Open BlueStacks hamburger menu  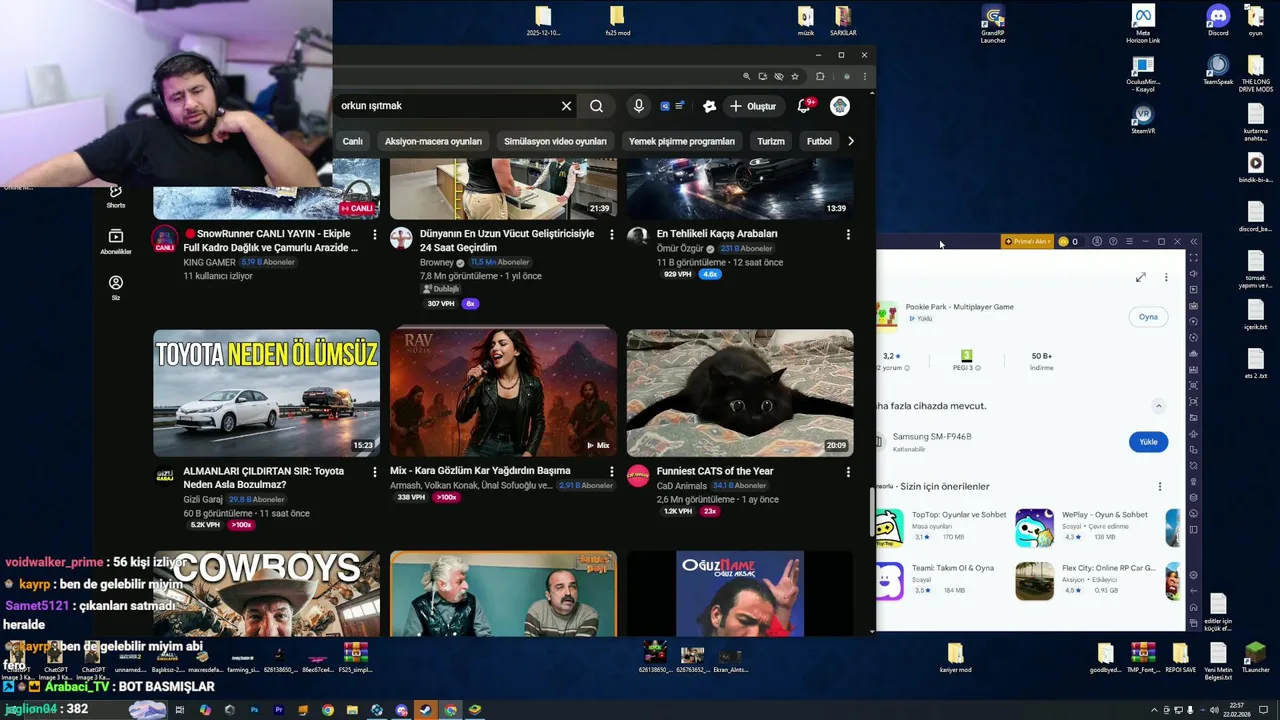[x=1129, y=241]
